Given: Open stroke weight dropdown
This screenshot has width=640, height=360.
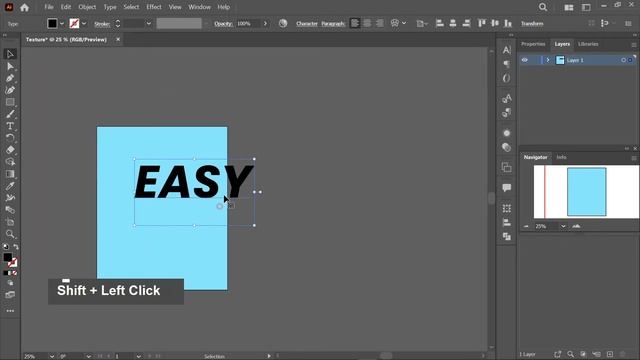Looking at the screenshot, I should [x=149, y=24].
